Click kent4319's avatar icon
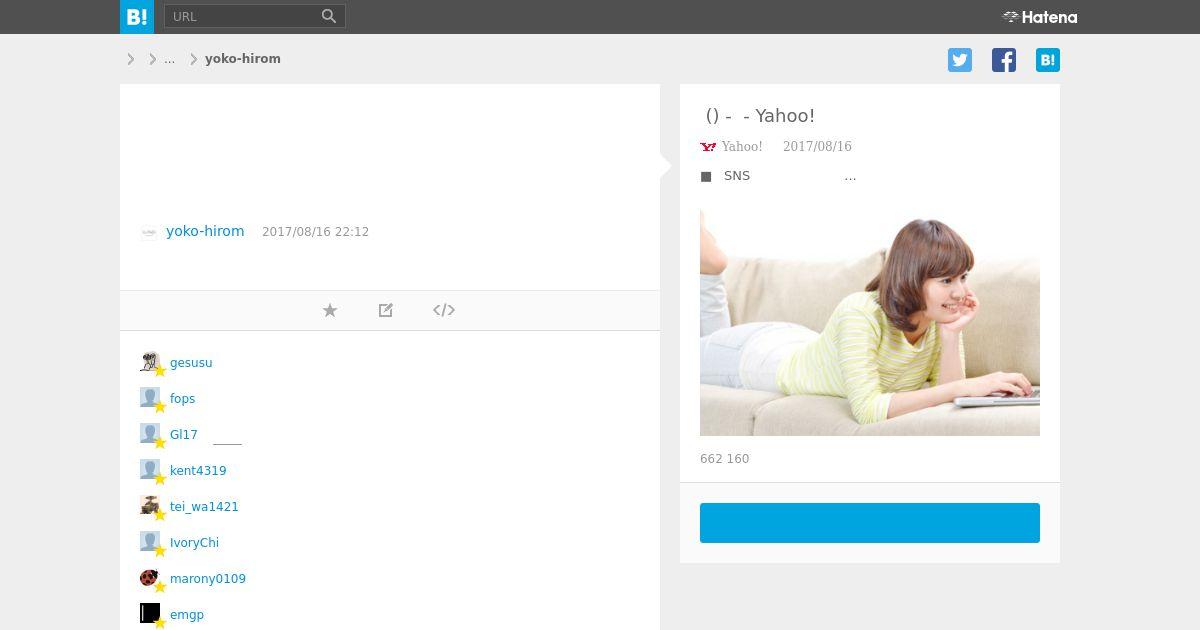1200x630 pixels. [x=150, y=470]
